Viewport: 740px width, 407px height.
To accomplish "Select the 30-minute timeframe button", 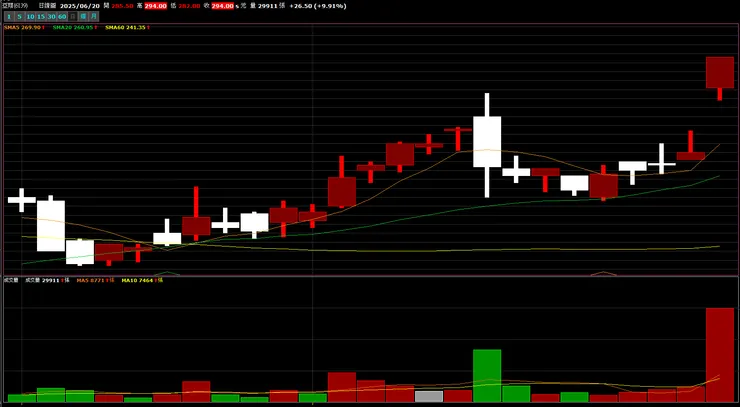I will (51, 17).
